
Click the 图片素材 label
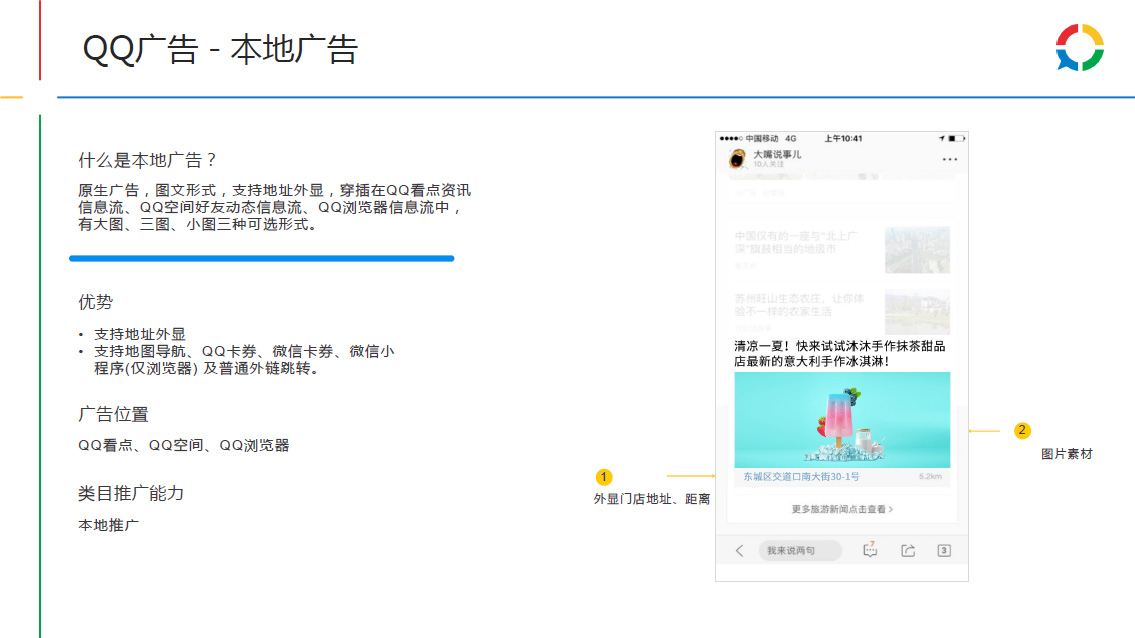[1066, 454]
